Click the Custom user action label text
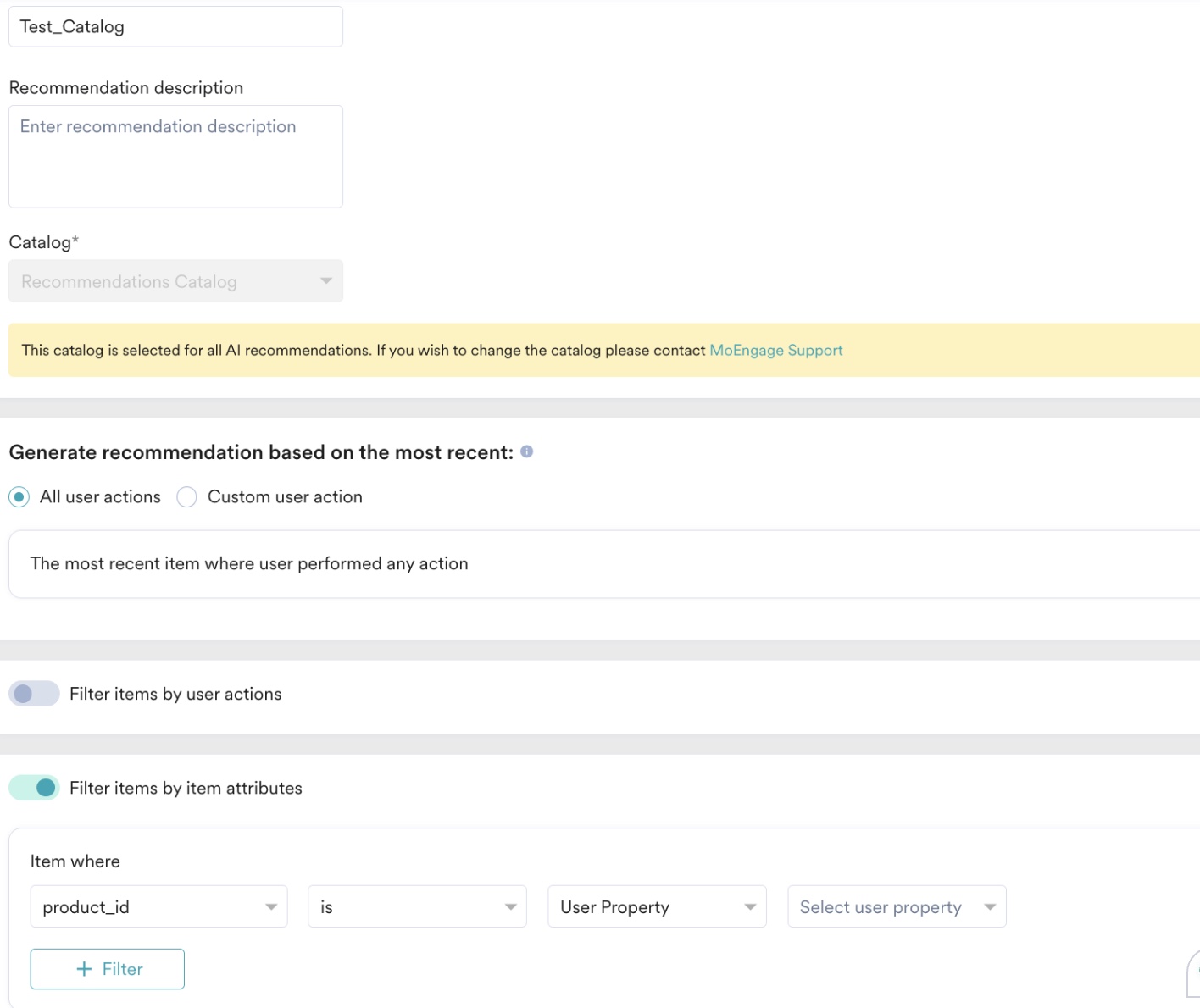 pyautogui.click(x=285, y=497)
